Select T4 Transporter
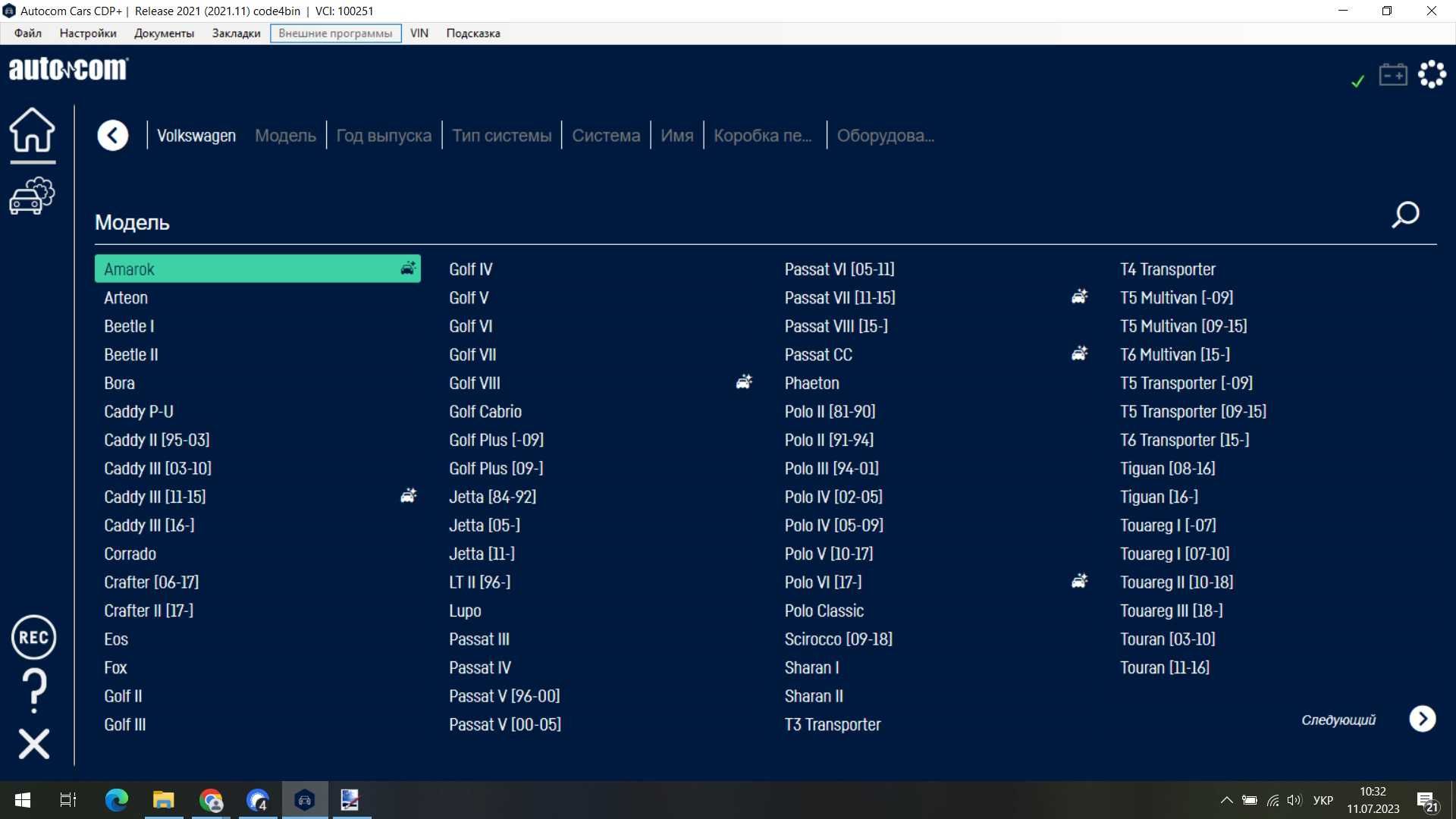The image size is (1456, 819). tap(1168, 269)
